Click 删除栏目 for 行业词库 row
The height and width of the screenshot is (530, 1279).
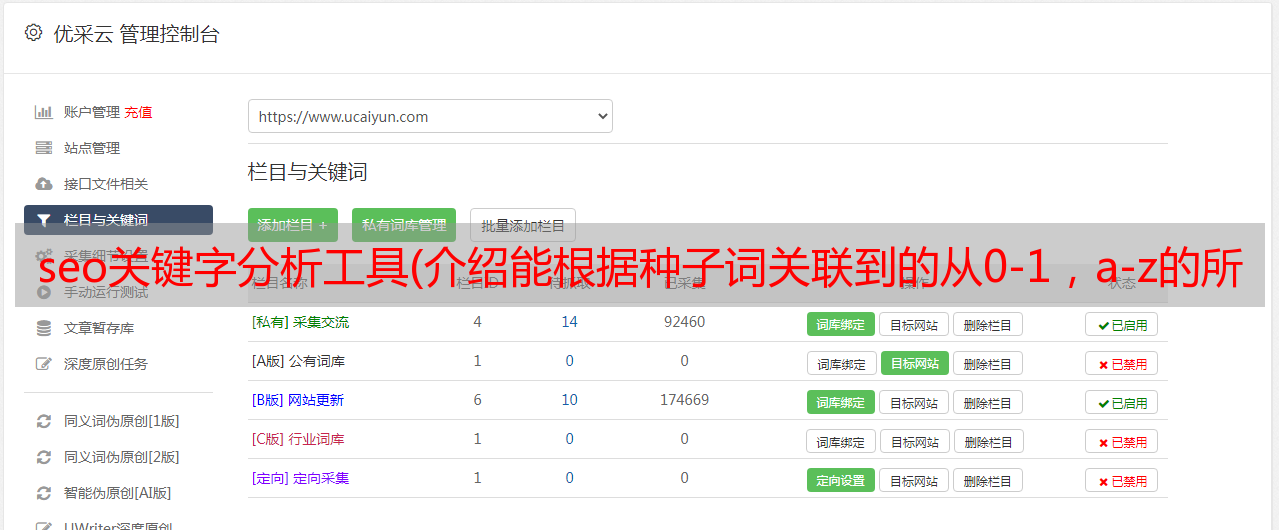click(987, 441)
